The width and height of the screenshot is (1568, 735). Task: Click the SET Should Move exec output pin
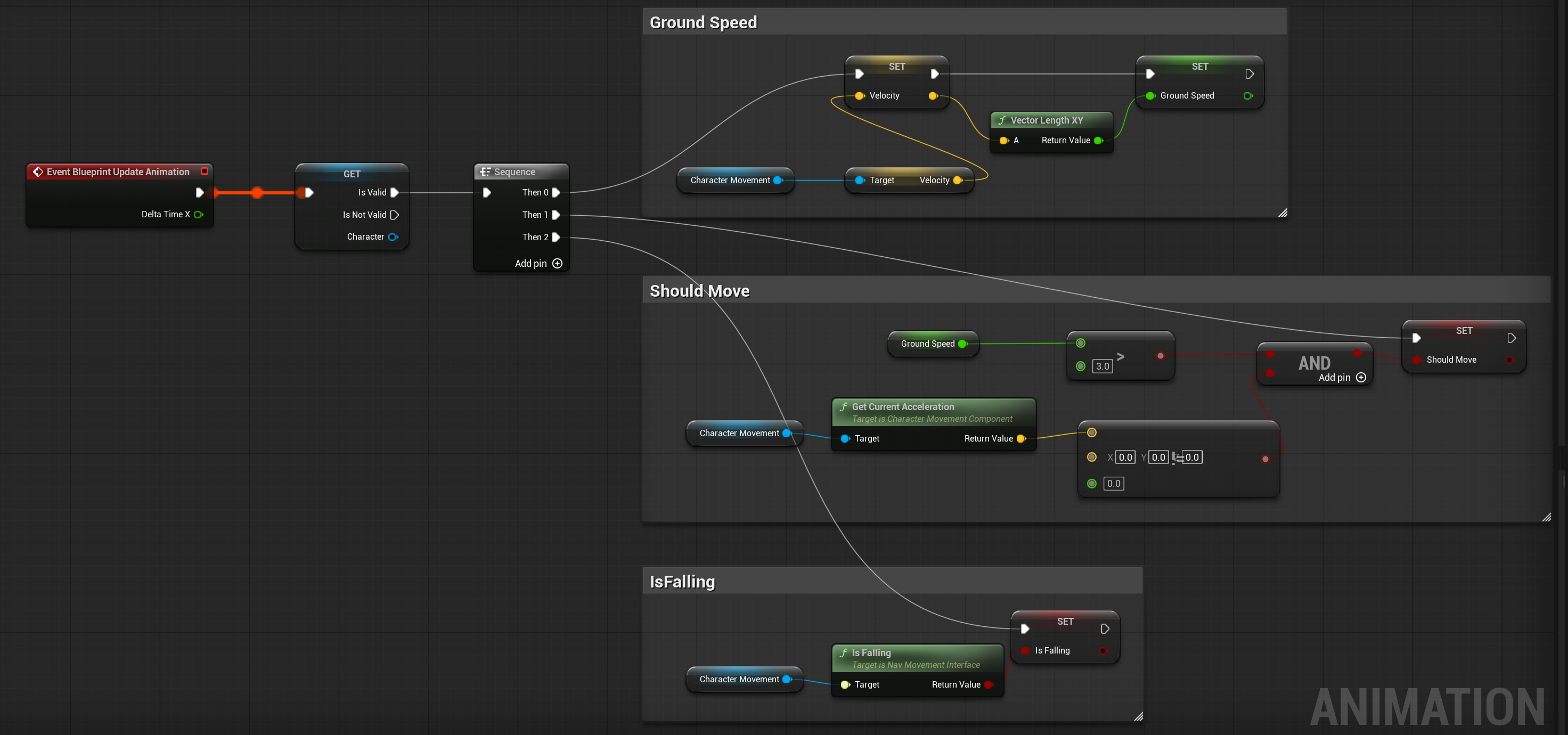pyautogui.click(x=1511, y=338)
